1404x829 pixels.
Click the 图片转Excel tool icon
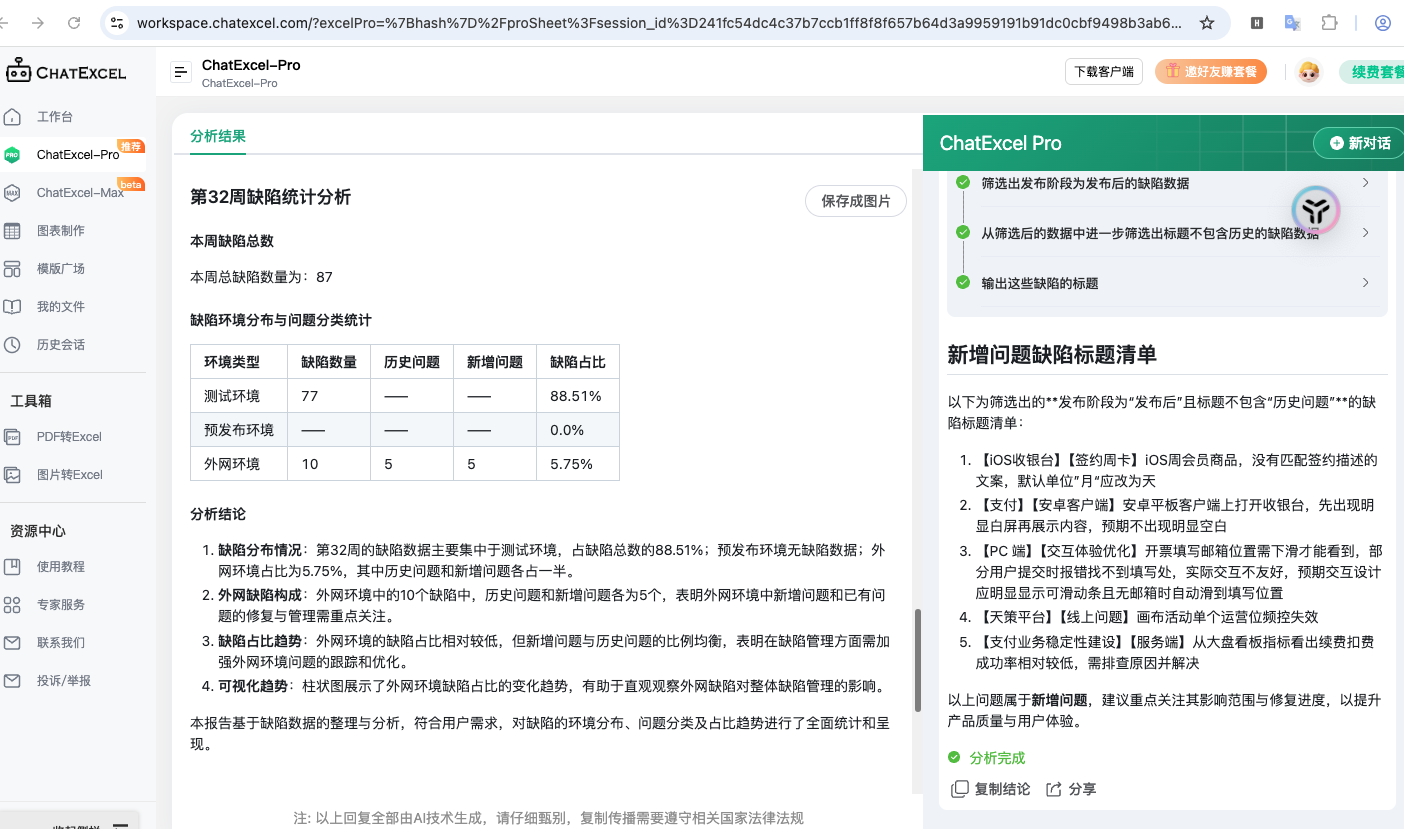click(x=12, y=474)
